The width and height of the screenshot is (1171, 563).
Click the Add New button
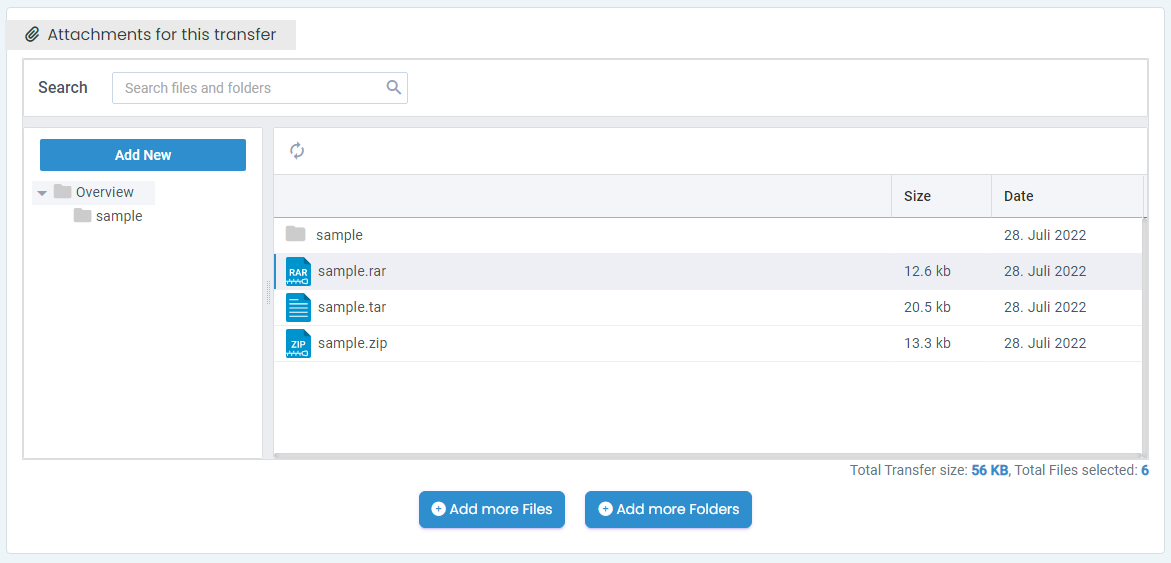(143, 155)
